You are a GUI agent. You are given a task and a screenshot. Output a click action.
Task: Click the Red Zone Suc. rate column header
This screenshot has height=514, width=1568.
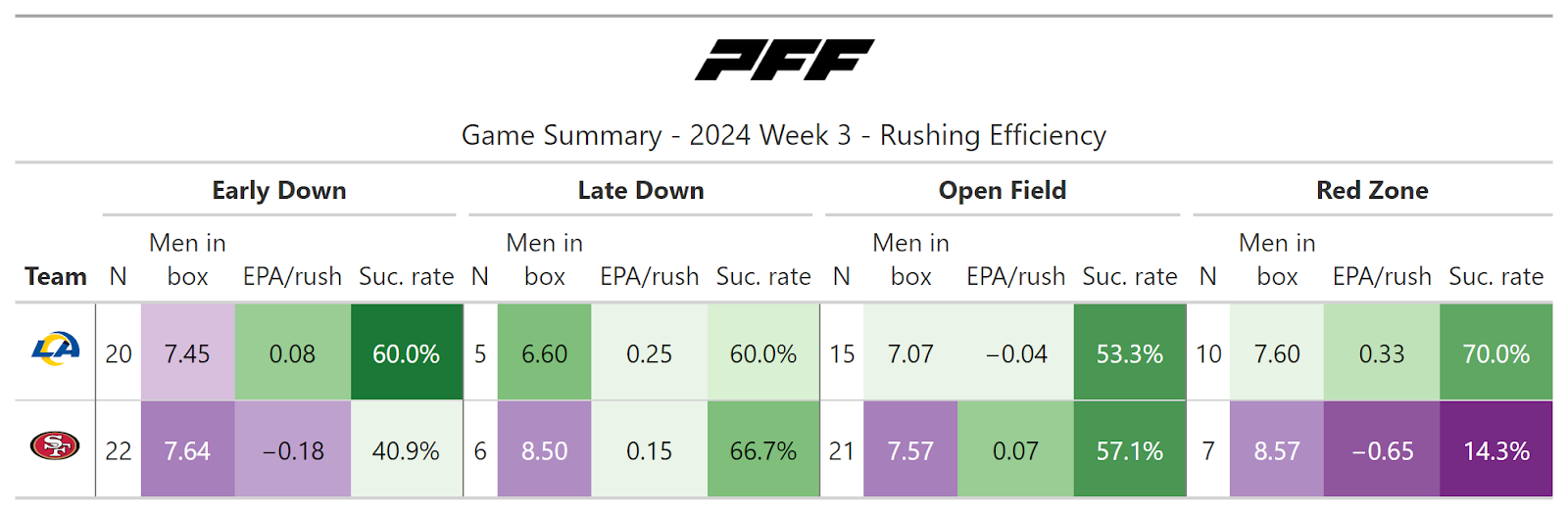[1495, 276]
